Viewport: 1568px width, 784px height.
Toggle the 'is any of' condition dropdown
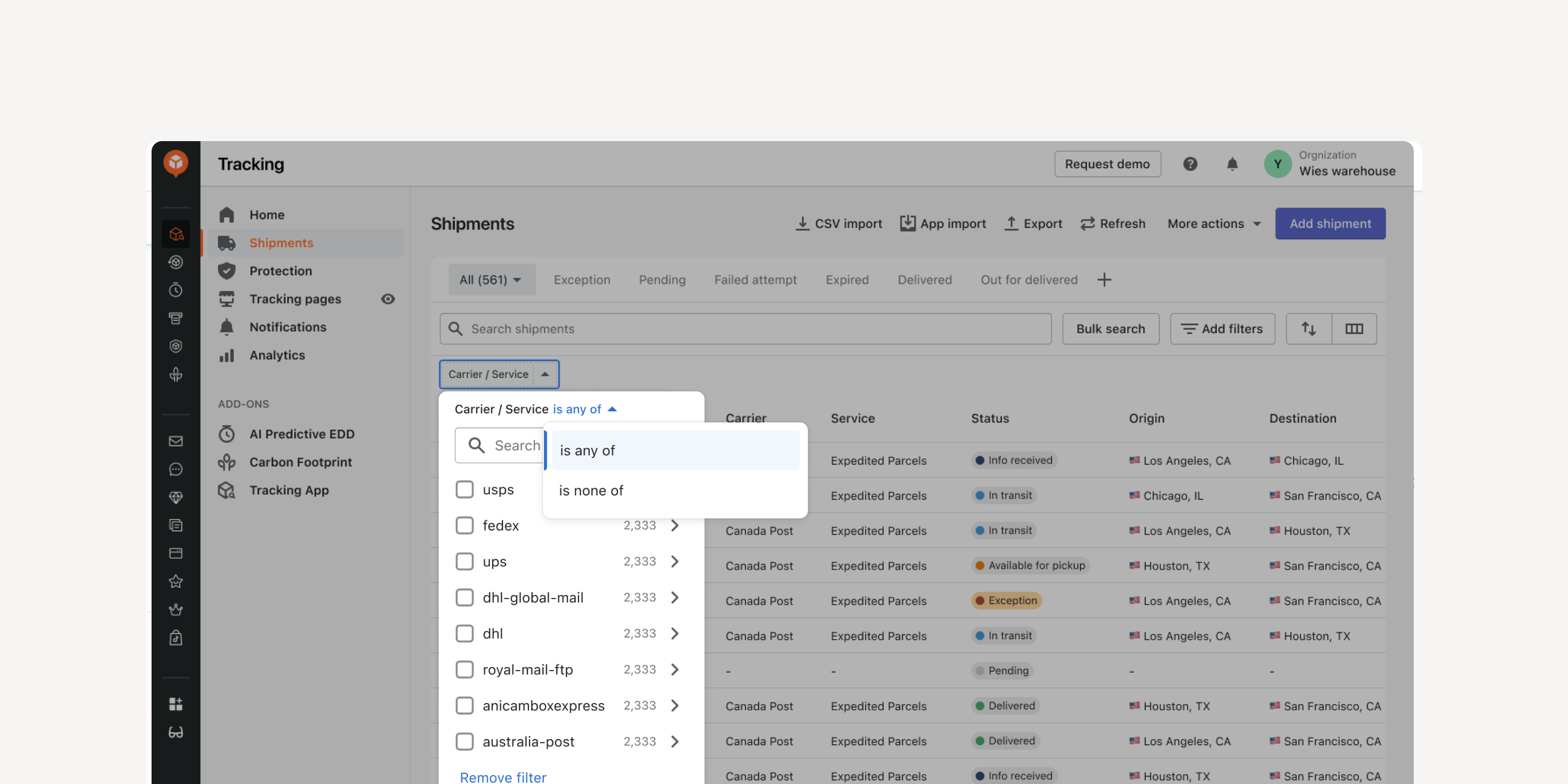click(x=585, y=409)
